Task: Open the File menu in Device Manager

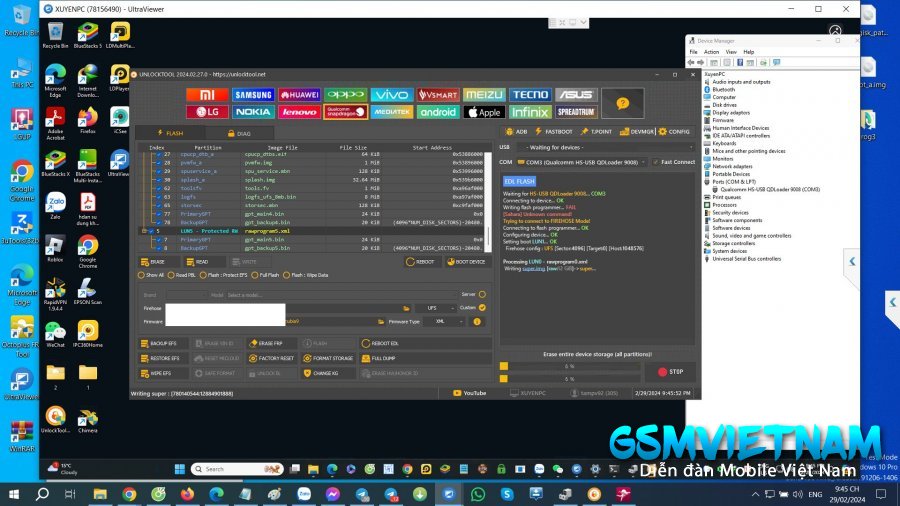Action: pyautogui.click(x=693, y=52)
